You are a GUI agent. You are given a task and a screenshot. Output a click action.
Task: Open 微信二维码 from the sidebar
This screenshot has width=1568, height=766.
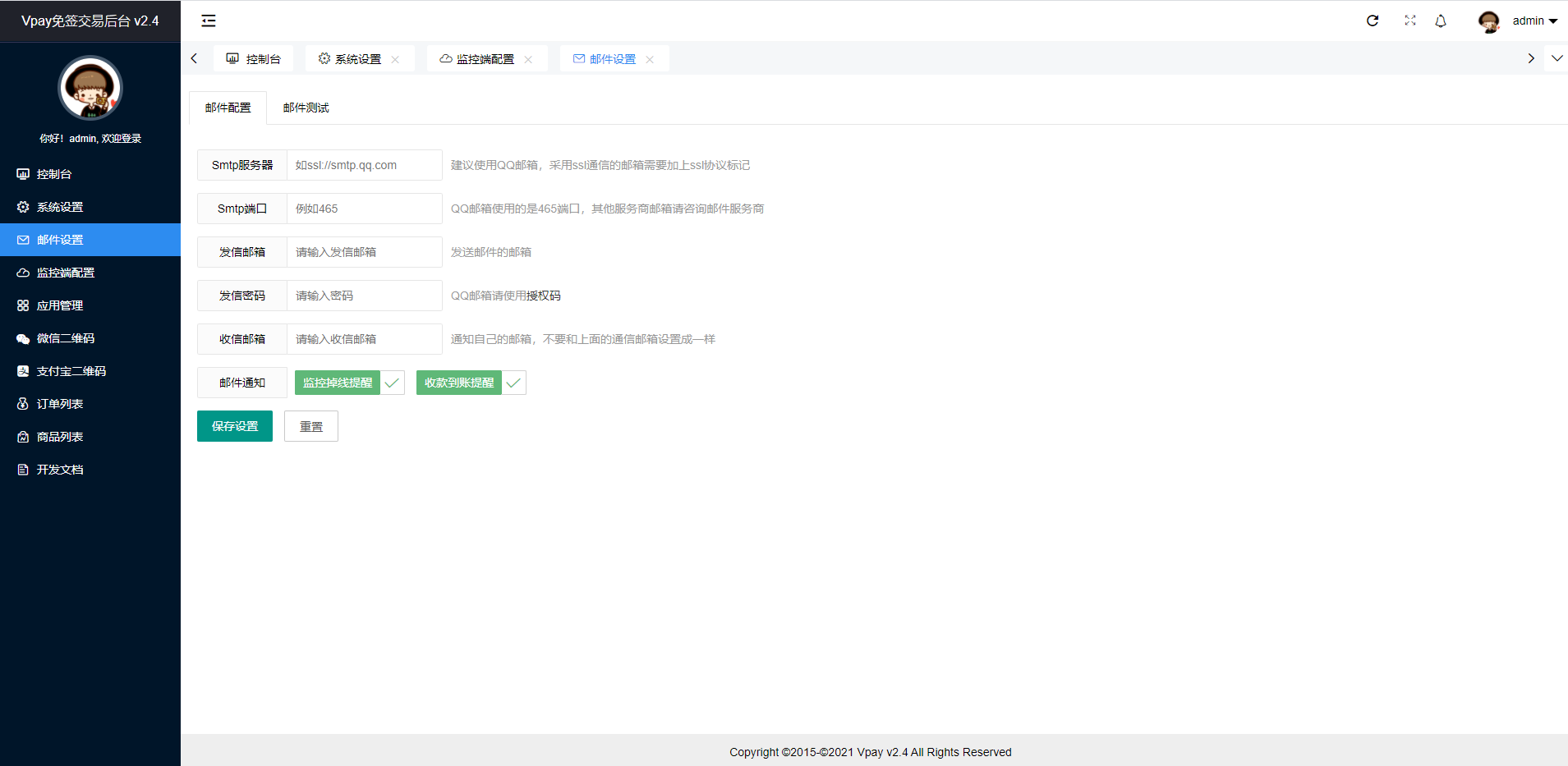pos(66,338)
